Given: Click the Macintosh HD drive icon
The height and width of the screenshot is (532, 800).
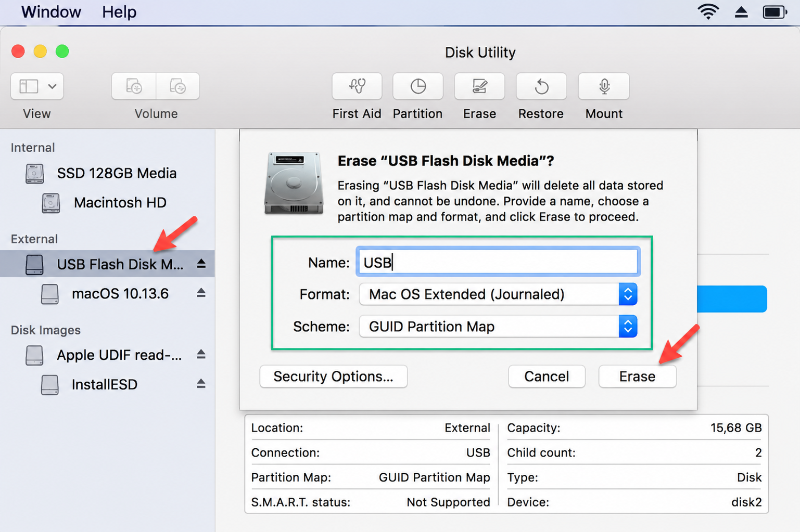Looking at the screenshot, I should pos(51,202).
